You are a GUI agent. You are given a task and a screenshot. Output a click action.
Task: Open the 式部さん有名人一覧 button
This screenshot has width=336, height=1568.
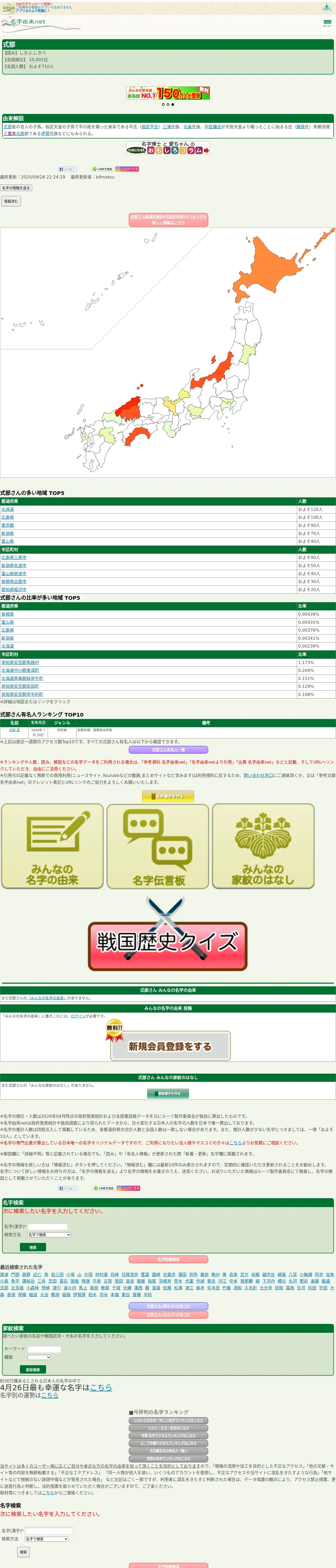coord(168,750)
